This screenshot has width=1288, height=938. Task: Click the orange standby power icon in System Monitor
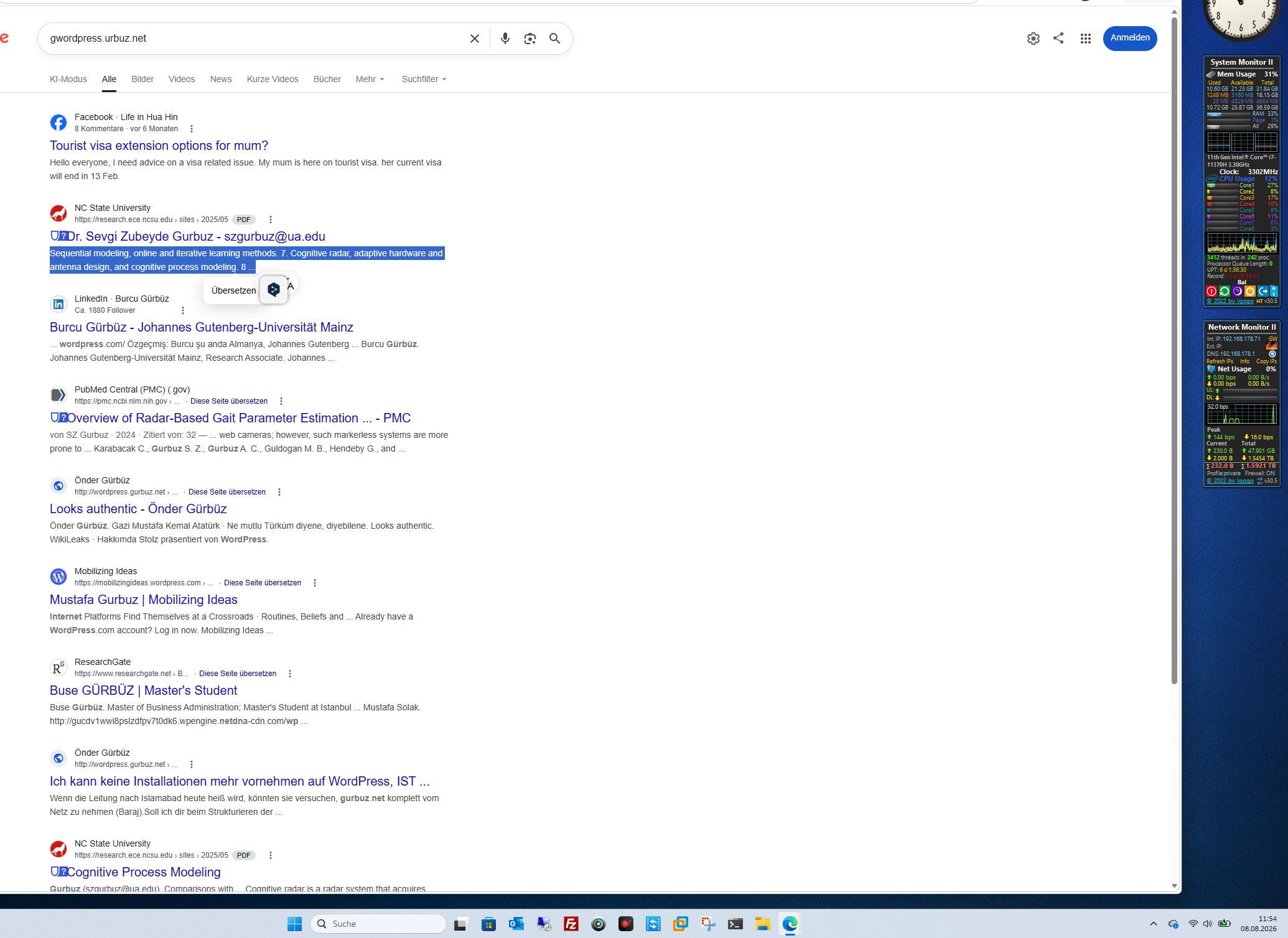(x=1250, y=291)
